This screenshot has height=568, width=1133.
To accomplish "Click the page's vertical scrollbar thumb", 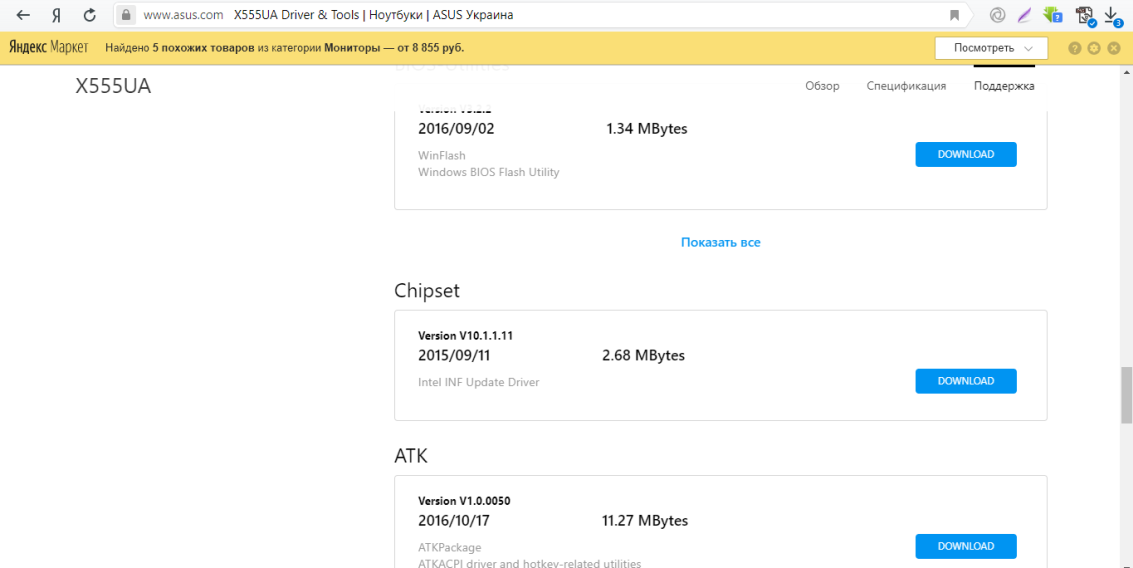I will point(1126,395).
